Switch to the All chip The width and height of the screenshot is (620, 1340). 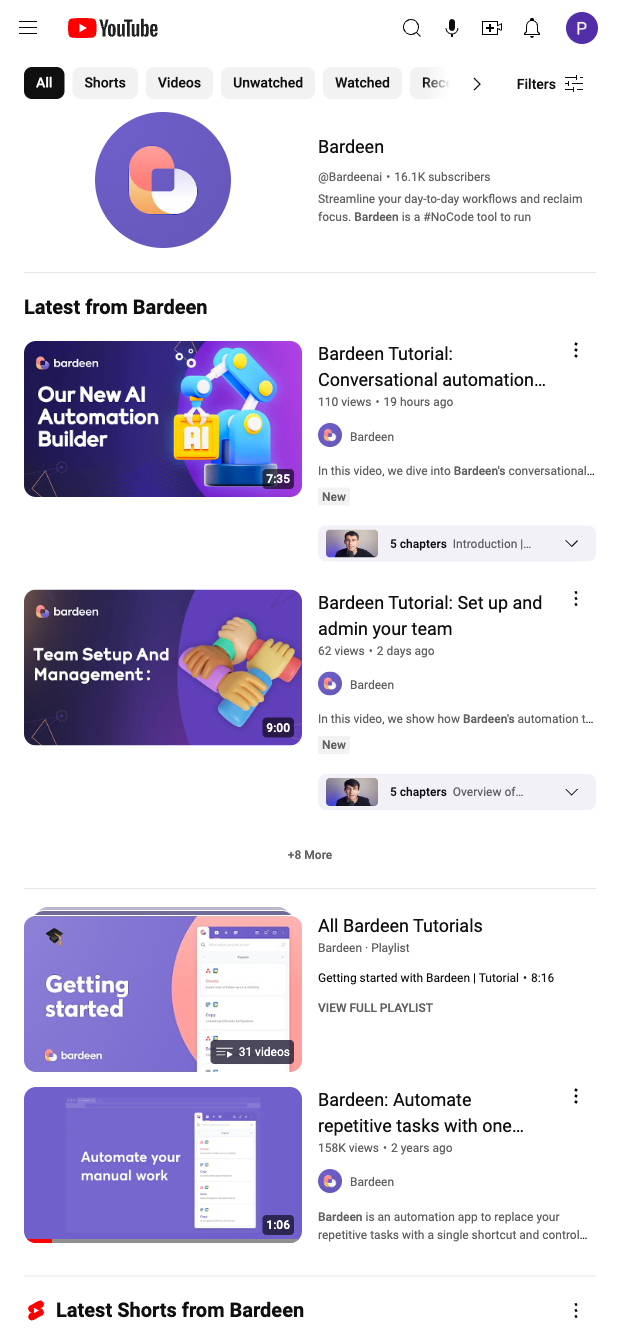click(x=44, y=83)
